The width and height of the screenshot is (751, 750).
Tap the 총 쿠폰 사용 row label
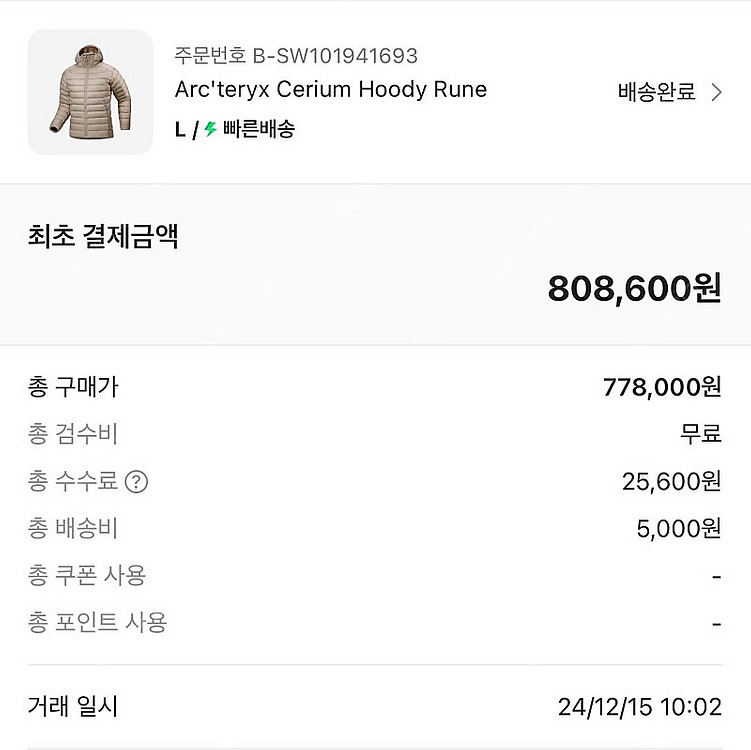click(87, 576)
